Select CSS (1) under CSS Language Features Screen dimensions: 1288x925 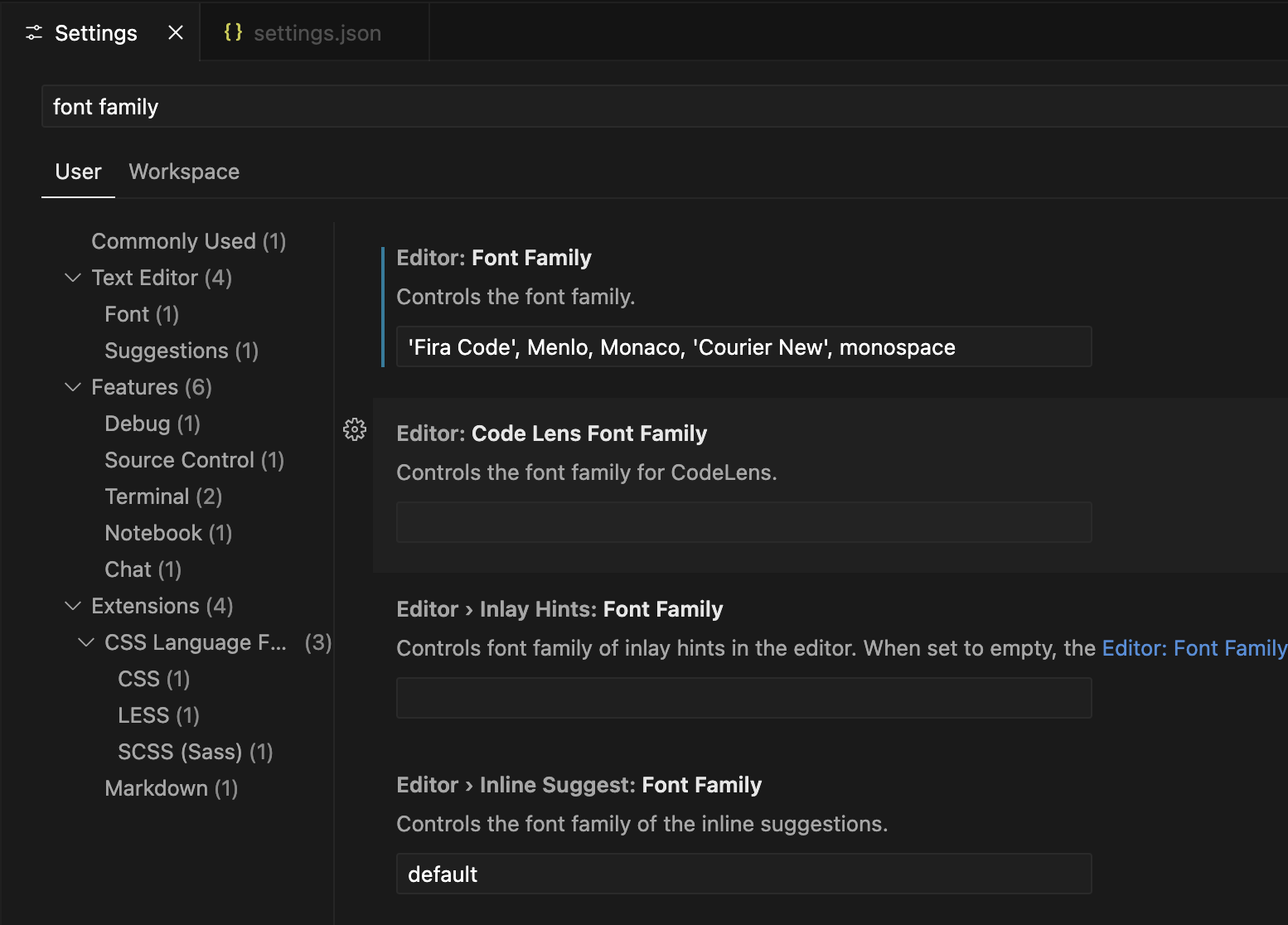(154, 679)
